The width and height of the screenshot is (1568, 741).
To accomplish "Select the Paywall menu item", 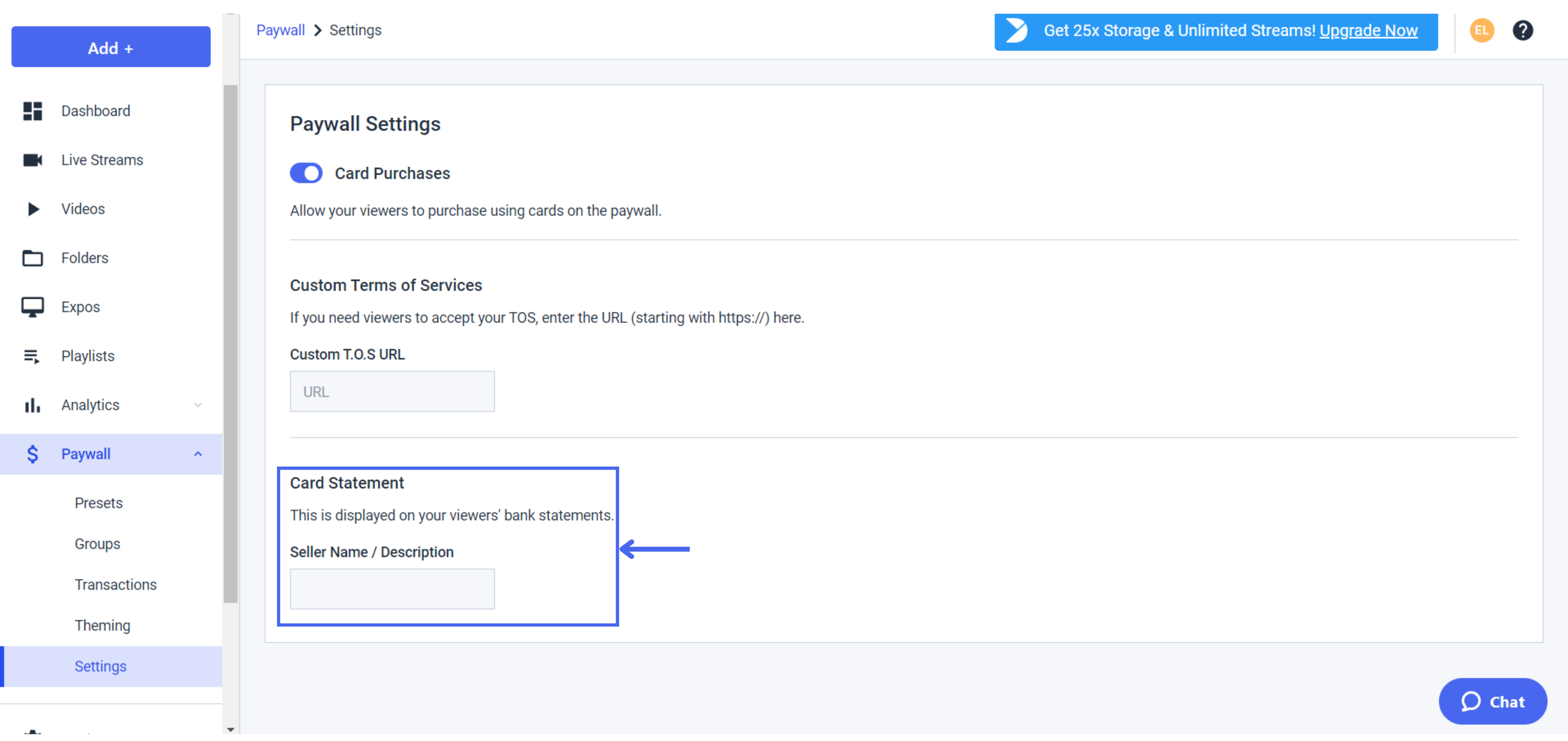I will point(111,455).
